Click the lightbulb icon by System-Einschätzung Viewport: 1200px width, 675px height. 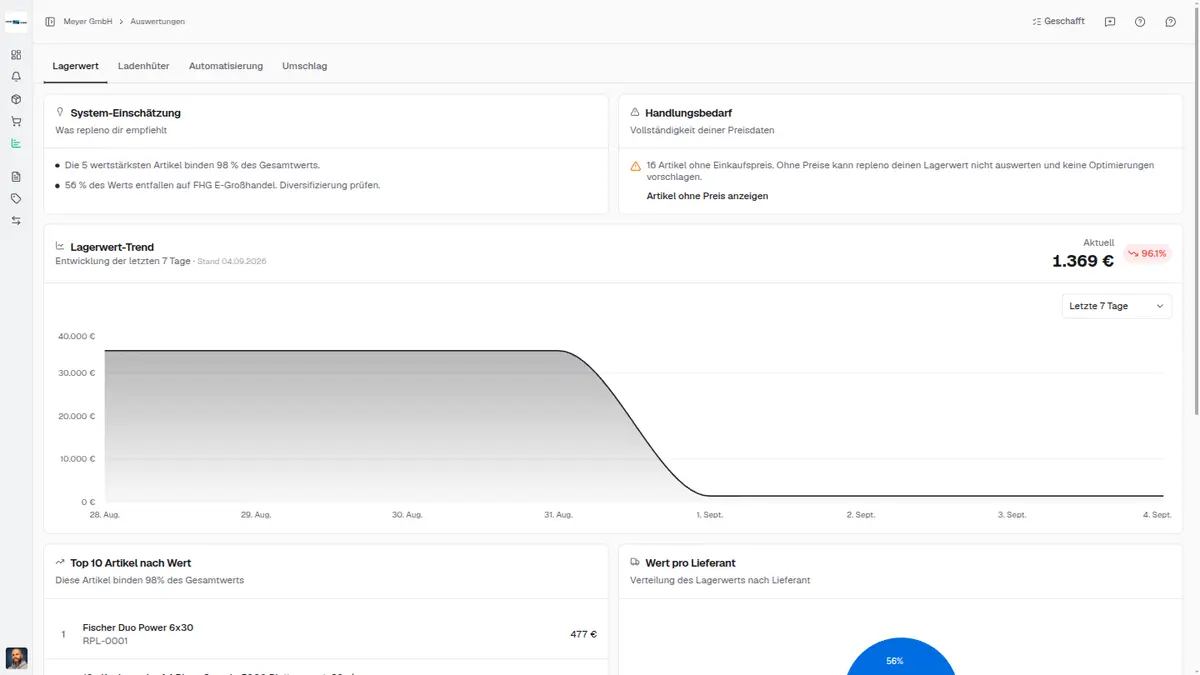point(60,112)
